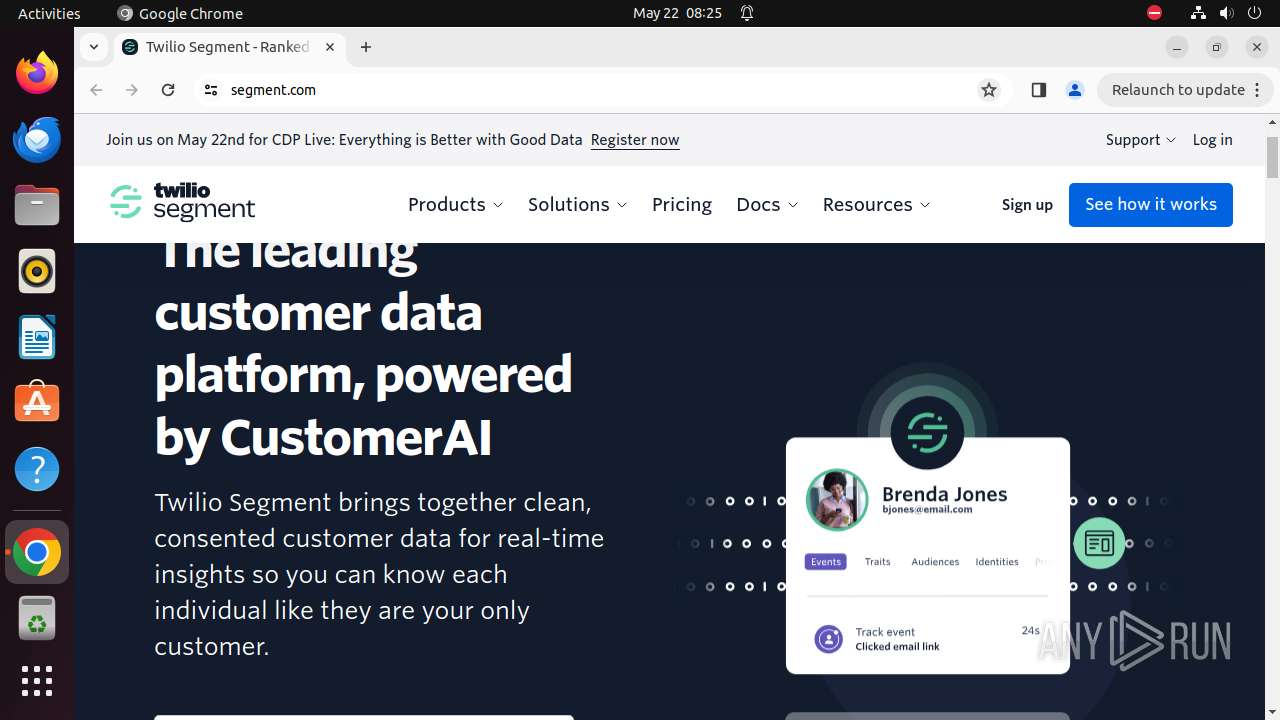Expand the Support dropdown
The image size is (1280, 720).
point(1140,140)
